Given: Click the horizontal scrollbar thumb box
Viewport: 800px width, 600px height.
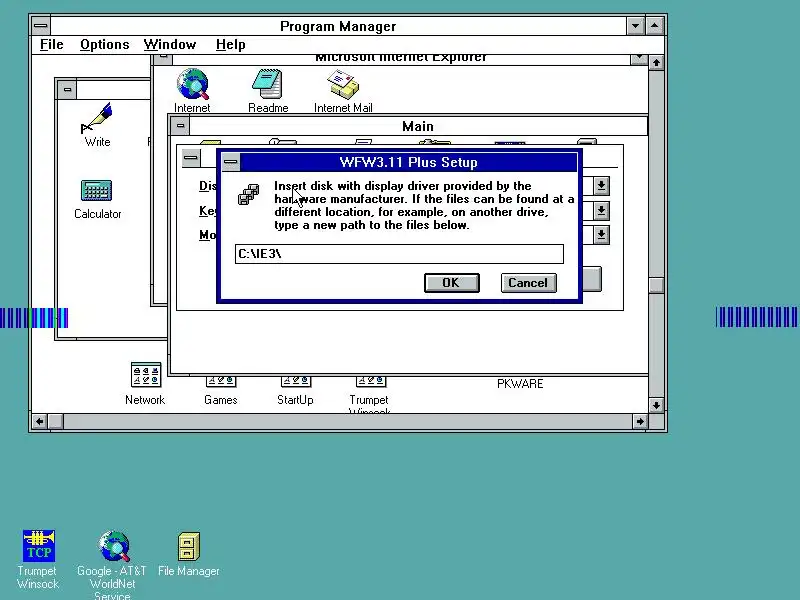Looking at the screenshot, I should [x=56, y=421].
